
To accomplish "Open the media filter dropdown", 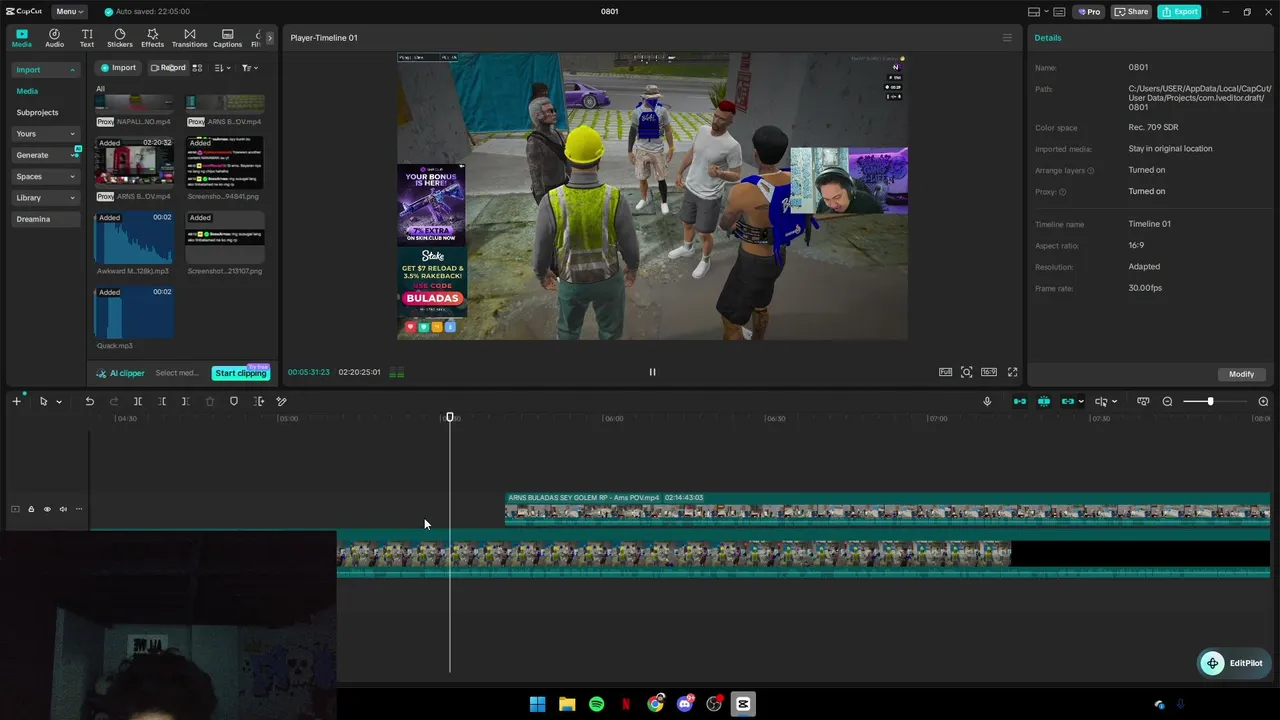I will [249, 68].
